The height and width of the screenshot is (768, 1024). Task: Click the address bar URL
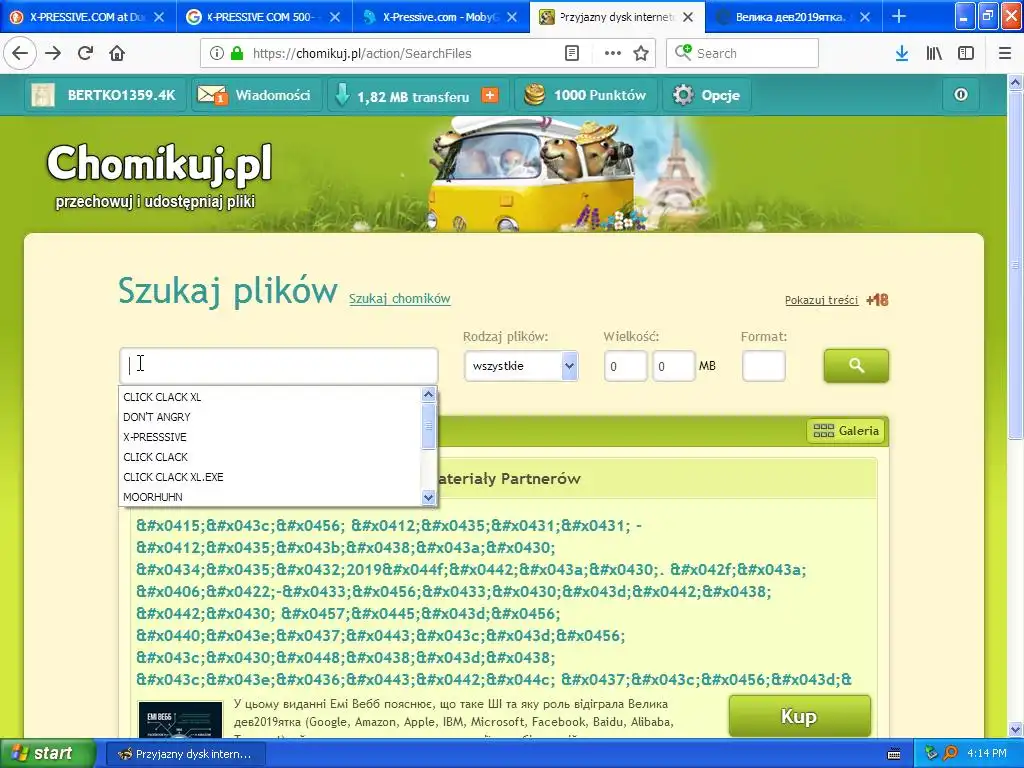[362, 54]
